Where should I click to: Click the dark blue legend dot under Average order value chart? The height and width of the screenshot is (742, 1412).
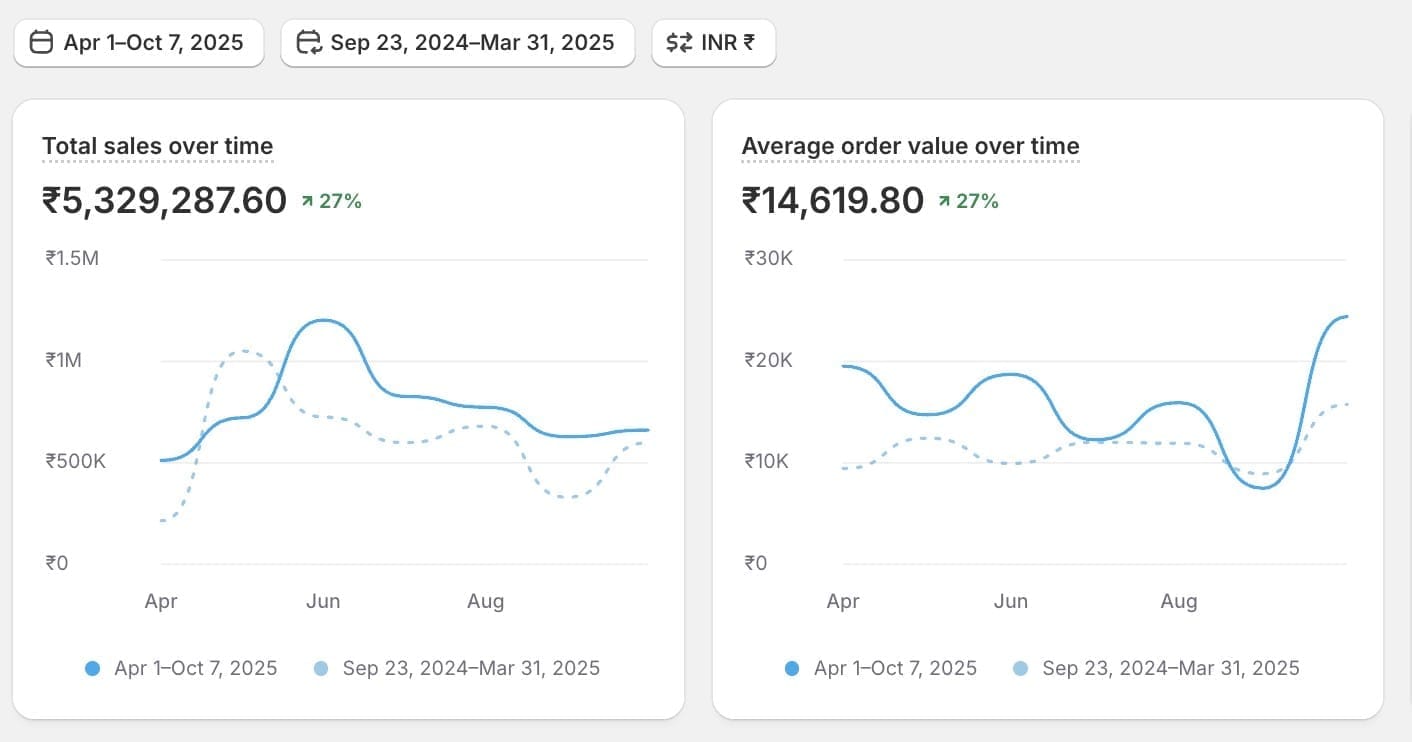[793, 669]
